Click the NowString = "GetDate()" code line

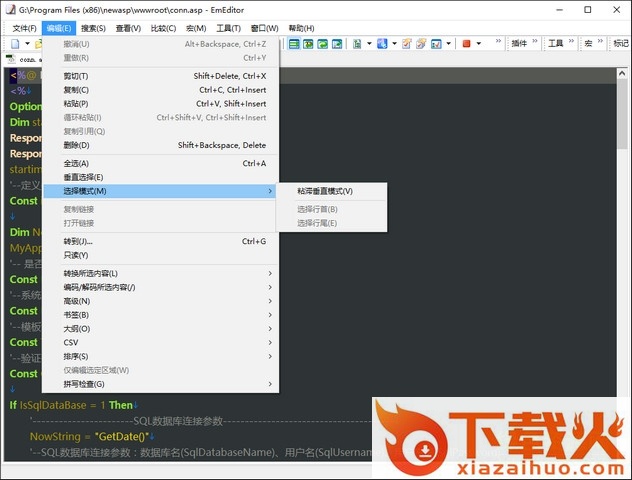[x=92, y=436]
